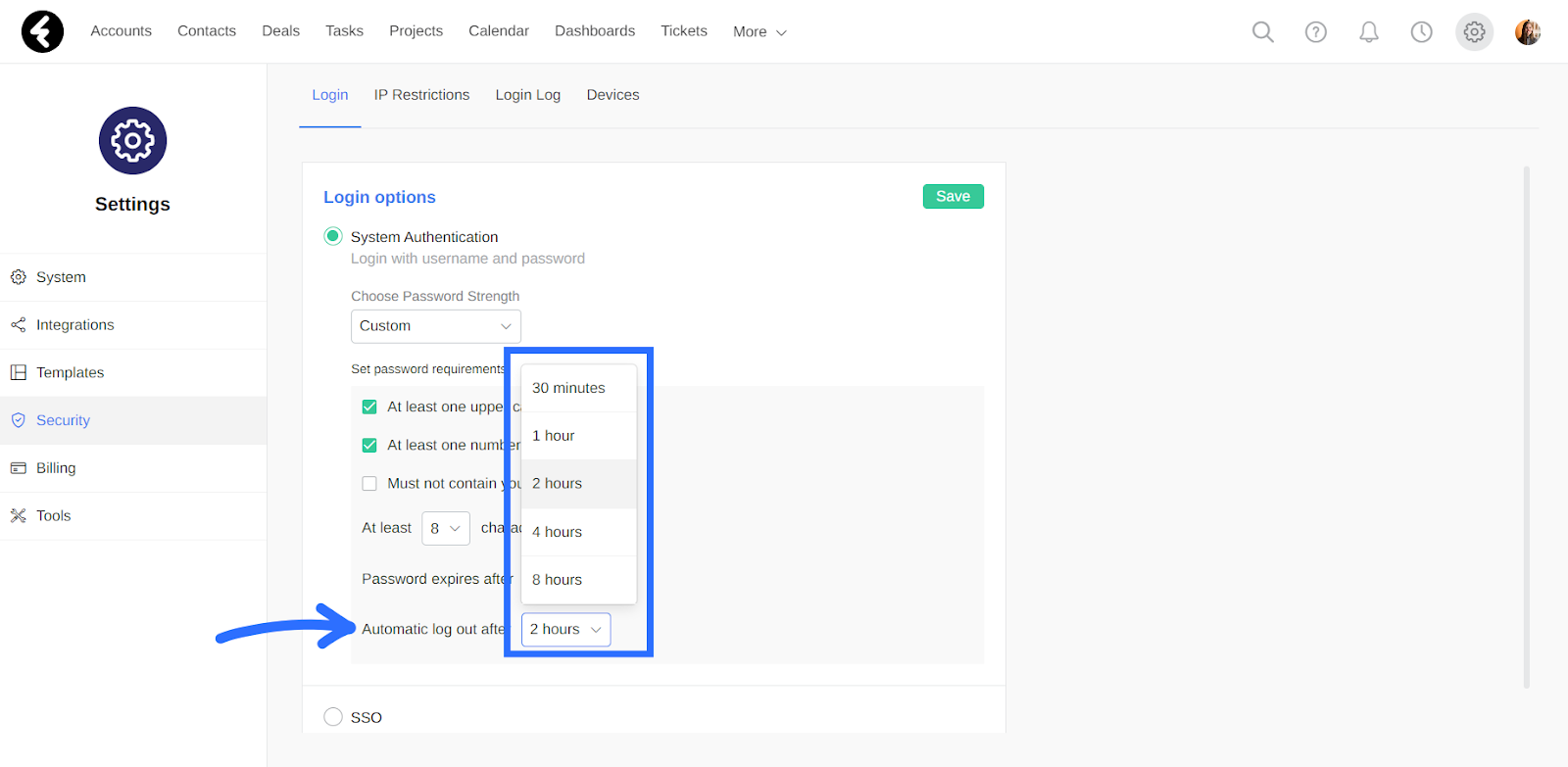Open the At least 8 characters dropdown
The height and width of the screenshot is (767, 1568).
click(446, 528)
